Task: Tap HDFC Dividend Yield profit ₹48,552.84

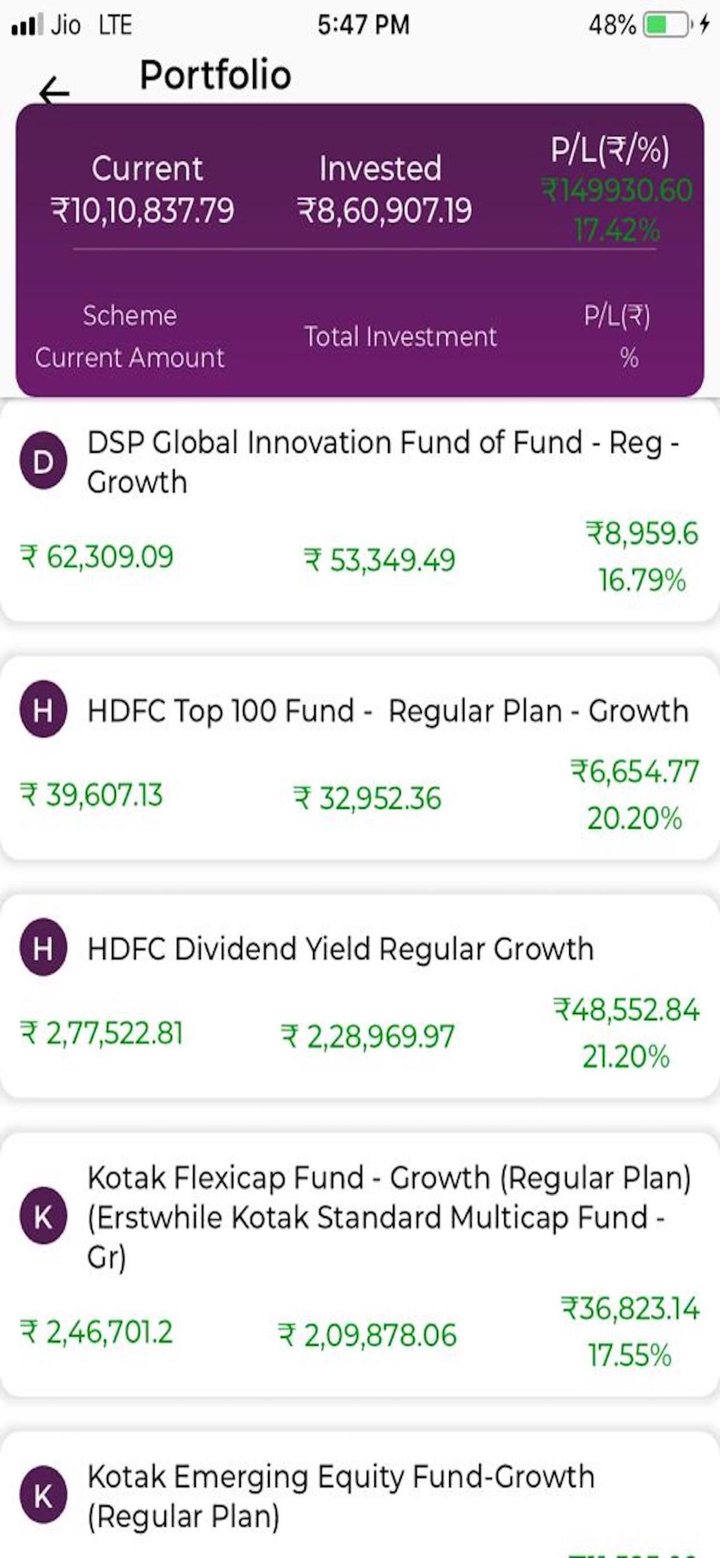Action: coord(627,1010)
